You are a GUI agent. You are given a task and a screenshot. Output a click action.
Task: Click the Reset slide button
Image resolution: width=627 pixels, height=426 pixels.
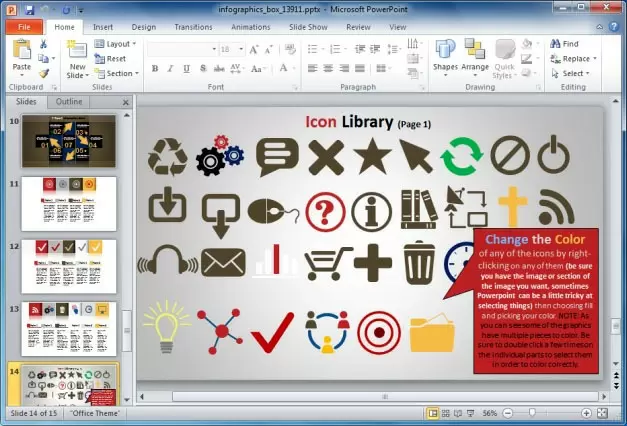[x=112, y=59]
